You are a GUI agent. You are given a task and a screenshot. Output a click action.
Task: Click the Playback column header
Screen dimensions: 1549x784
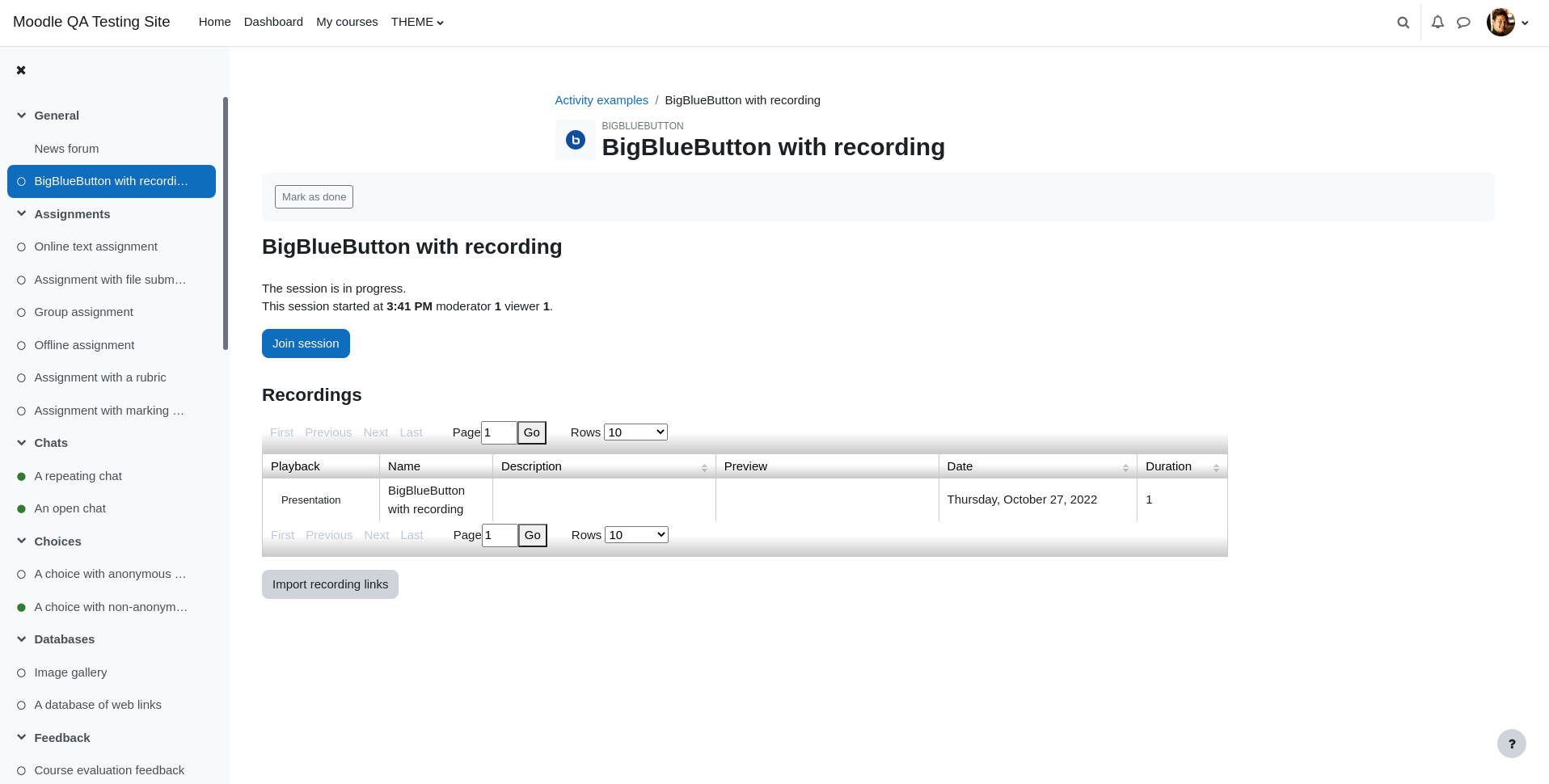tap(321, 466)
